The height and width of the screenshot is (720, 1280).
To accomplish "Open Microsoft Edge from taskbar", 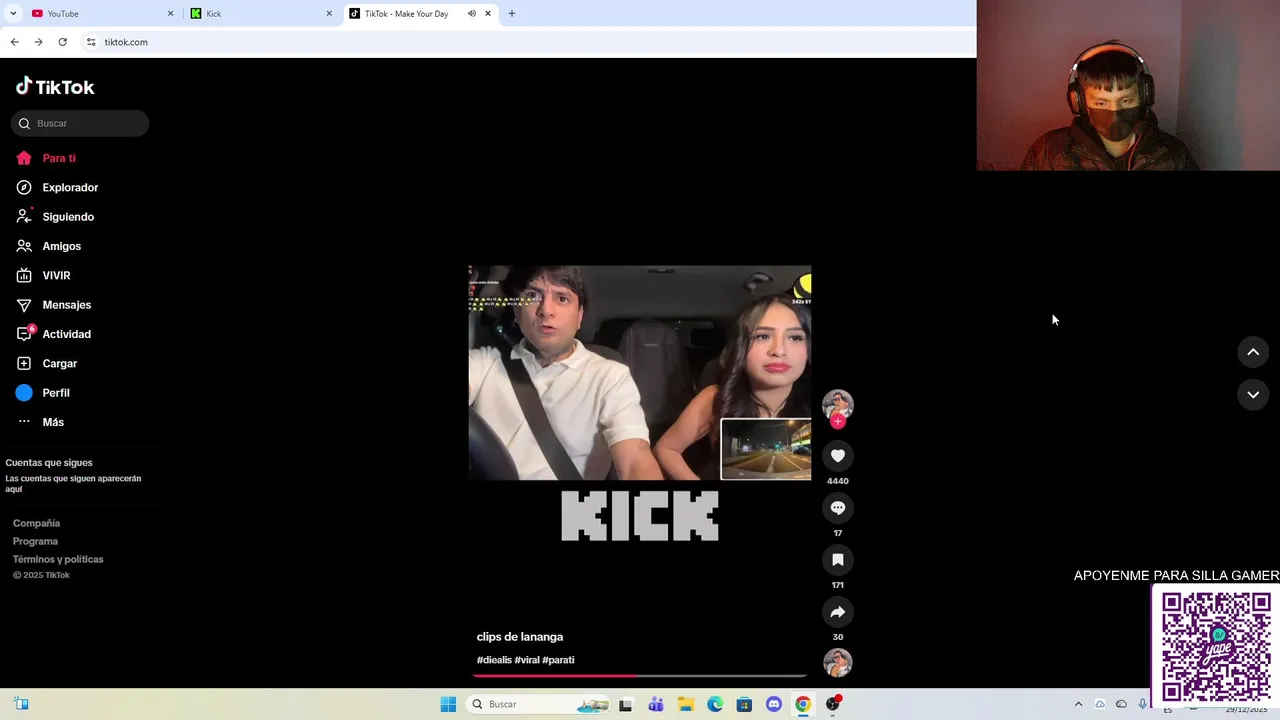I will 715,704.
